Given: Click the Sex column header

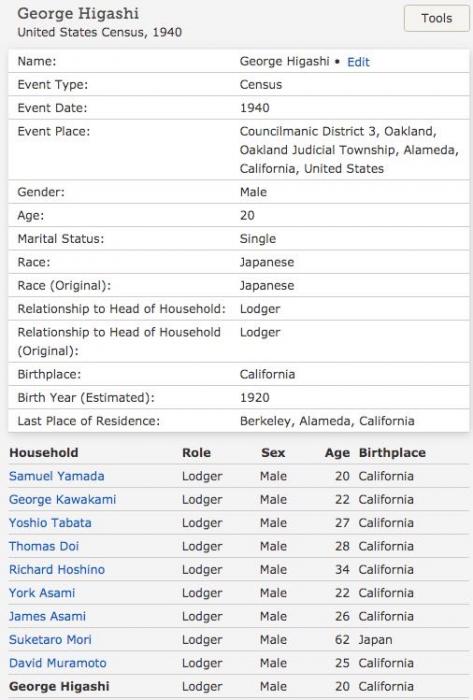Looking at the screenshot, I should pos(273,453).
